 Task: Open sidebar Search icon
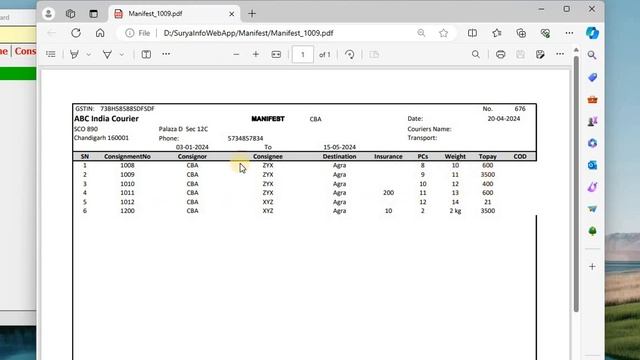pos(592,55)
